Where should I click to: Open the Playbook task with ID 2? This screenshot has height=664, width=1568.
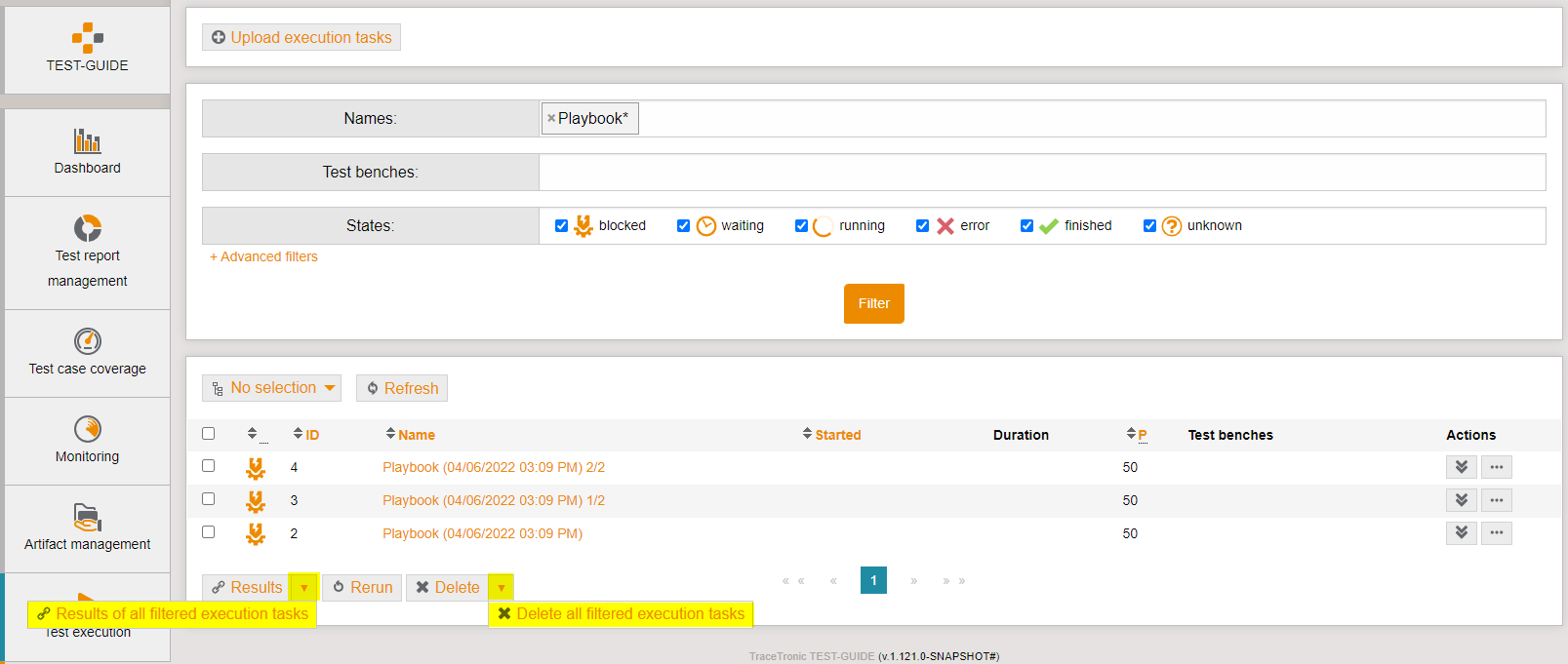[x=482, y=533]
